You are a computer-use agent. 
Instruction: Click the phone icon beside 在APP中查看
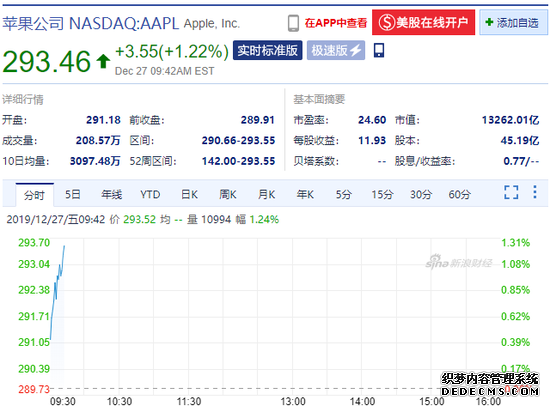click(x=293, y=23)
